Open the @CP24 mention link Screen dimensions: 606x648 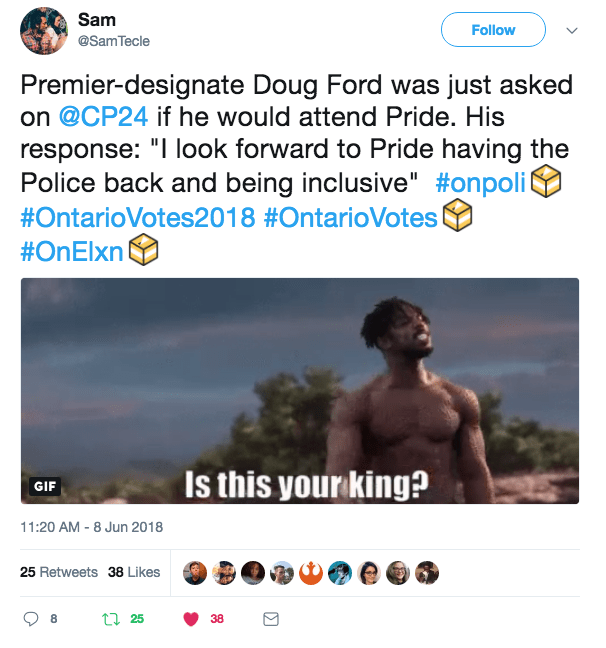pyautogui.click(x=98, y=116)
